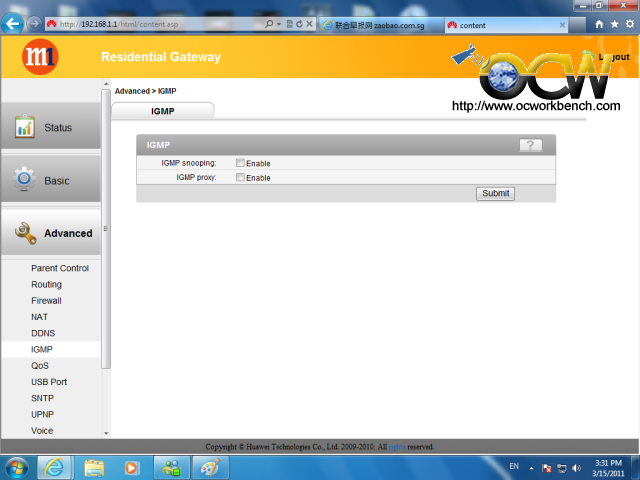
Task: Open Windows Live Messenger taskbar icon
Action: (171, 468)
